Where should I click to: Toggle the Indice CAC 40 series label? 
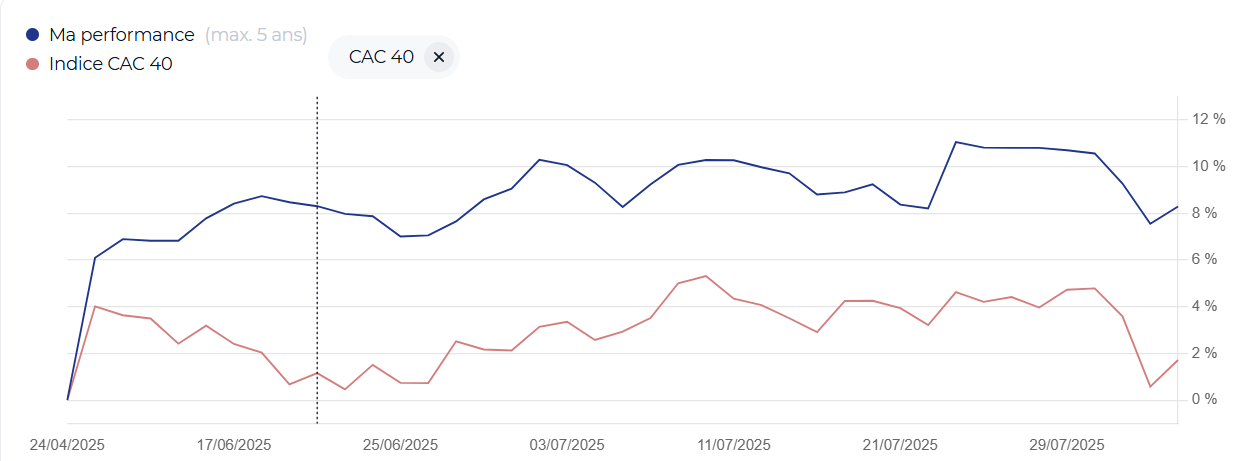pyautogui.click(x=111, y=64)
